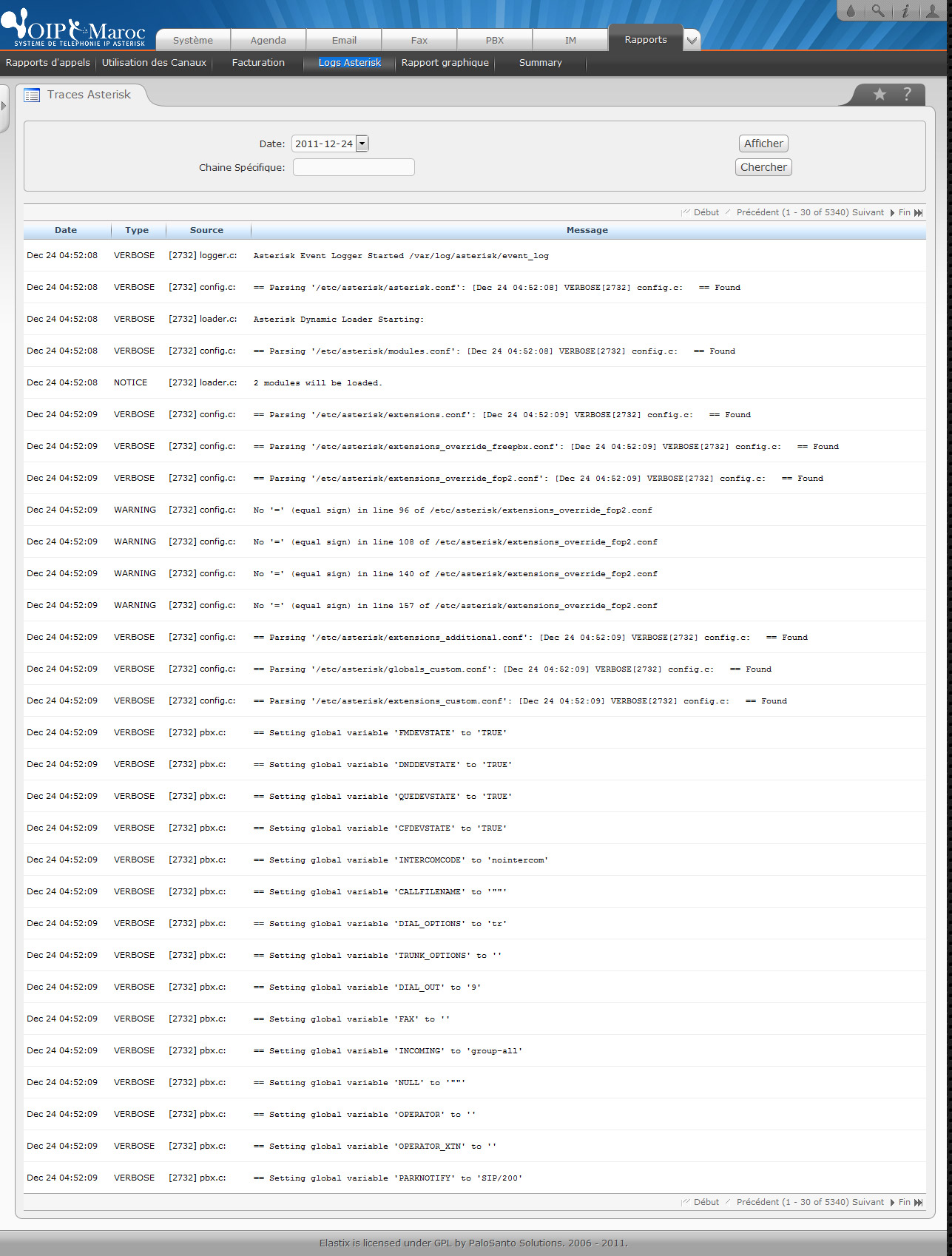
Task: Switch to the PBX tab
Action: click(x=494, y=41)
